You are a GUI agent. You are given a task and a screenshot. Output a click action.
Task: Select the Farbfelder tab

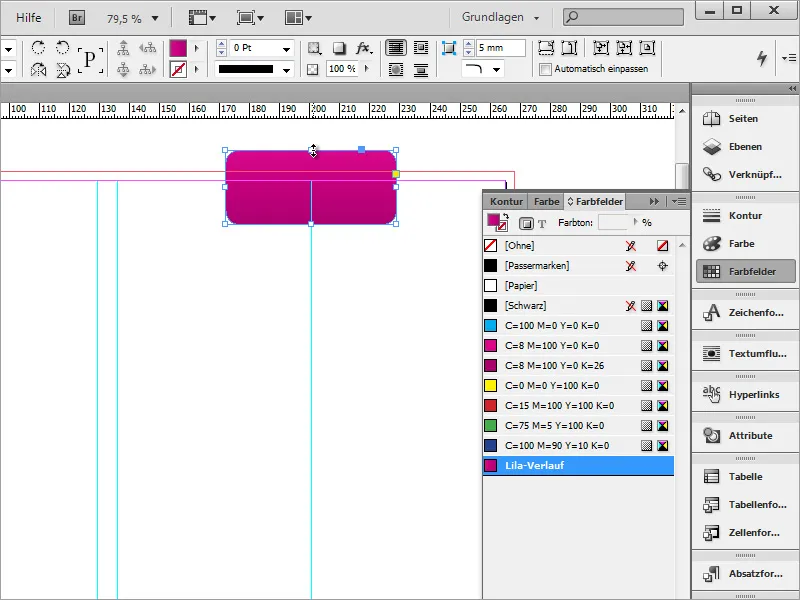[595, 202]
